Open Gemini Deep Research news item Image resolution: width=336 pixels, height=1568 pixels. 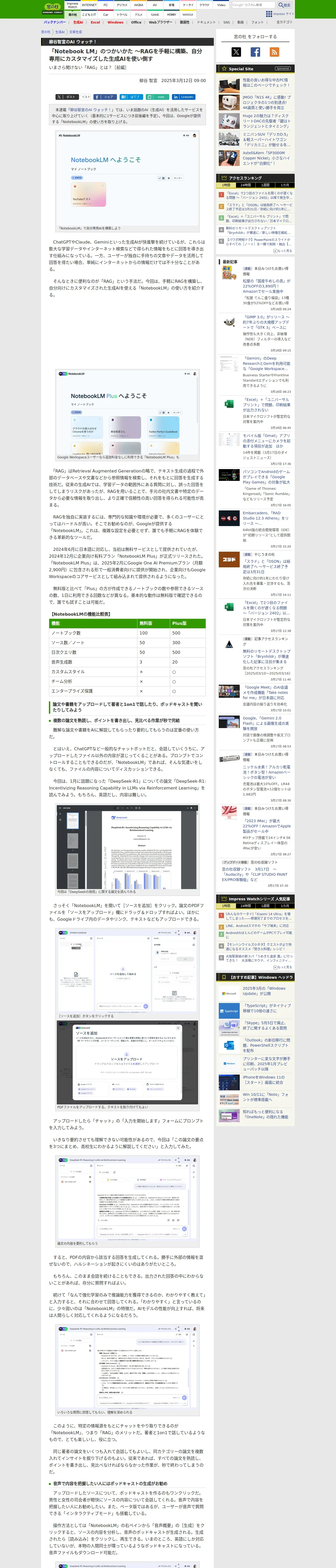pos(266,364)
